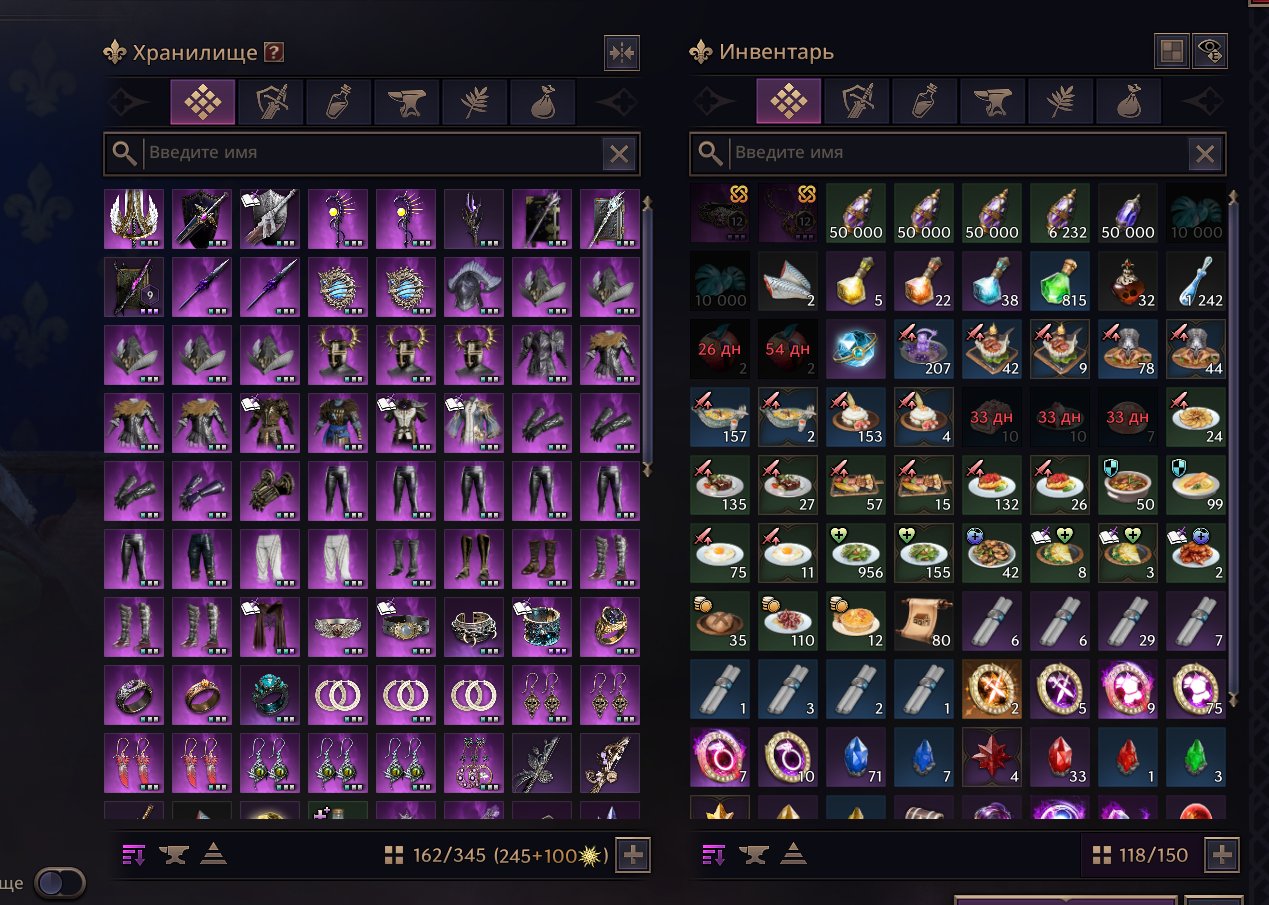This screenshot has width=1269, height=905.
Task: Expand Хранилище slots with plus button
Action: pyautogui.click(x=631, y=855)
